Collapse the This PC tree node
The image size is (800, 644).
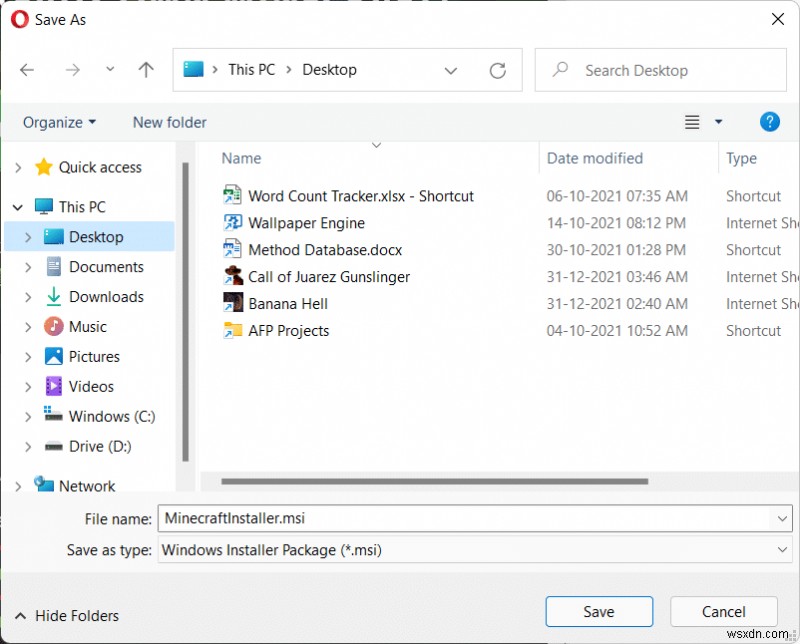click(x=18, y=207)
